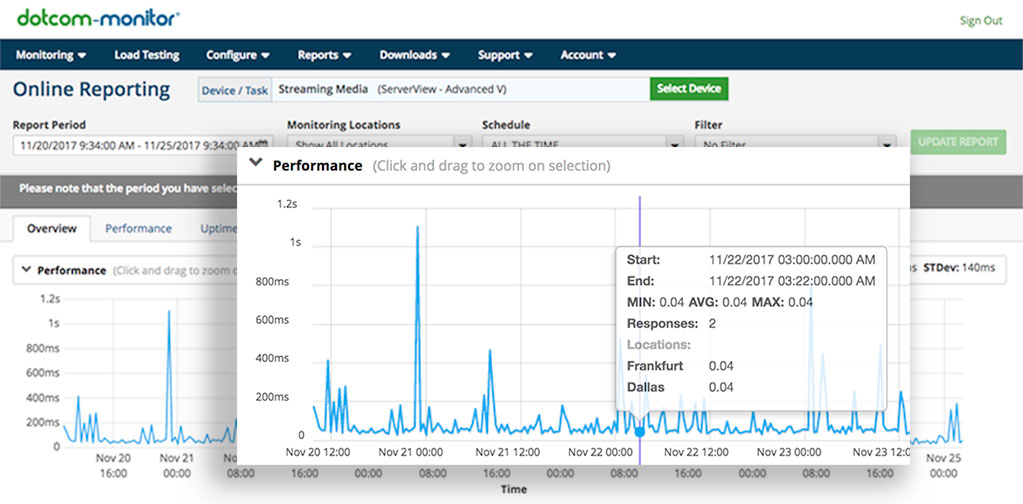
Task: Open the Downloads menu
Action: tap(414, 55)
